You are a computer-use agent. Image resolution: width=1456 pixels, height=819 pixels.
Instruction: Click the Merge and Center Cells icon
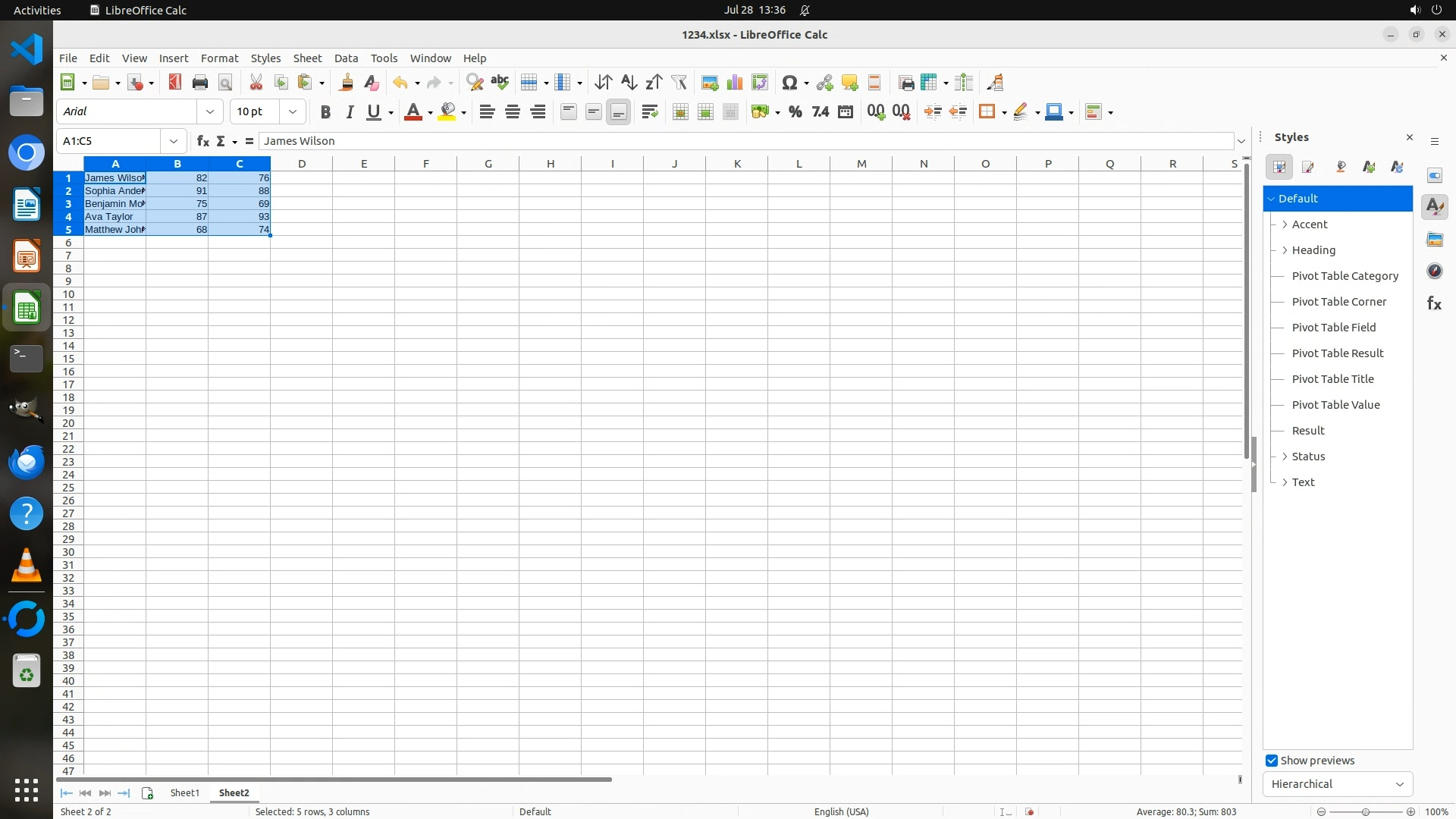tap(680, 112)
